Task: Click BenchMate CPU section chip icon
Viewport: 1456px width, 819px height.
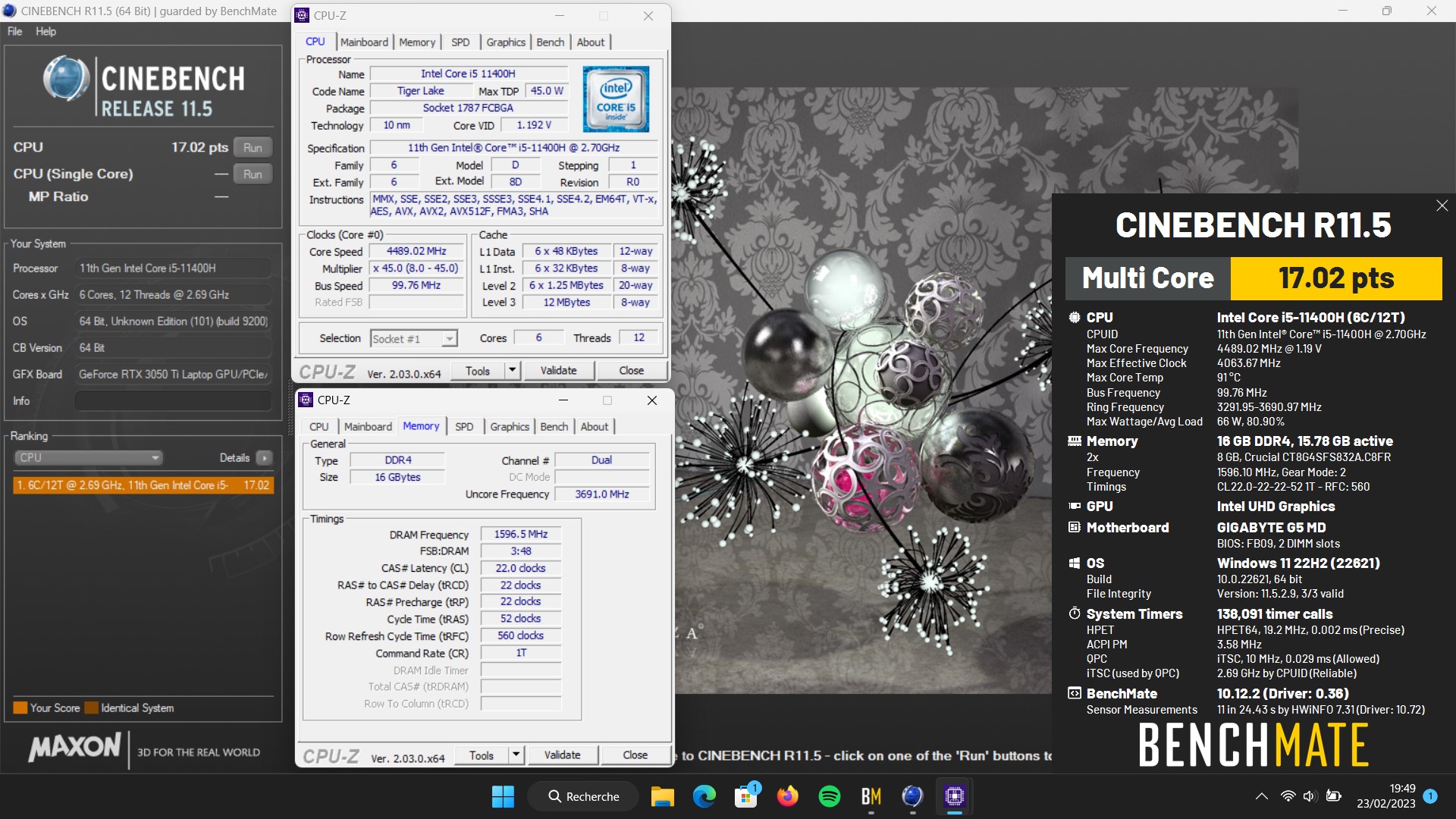Action: click(x=1075, y=318)
